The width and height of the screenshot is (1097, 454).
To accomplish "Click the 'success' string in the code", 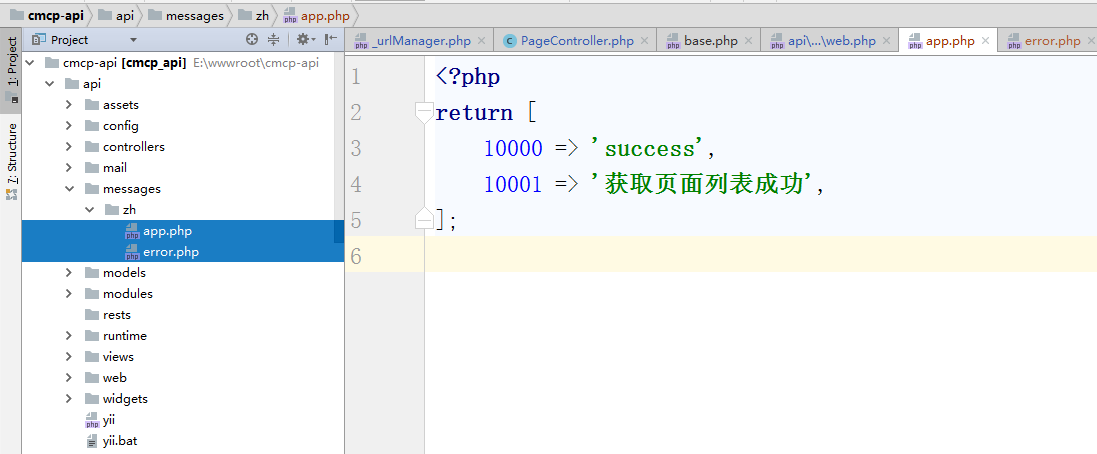I will click(647, 148).
